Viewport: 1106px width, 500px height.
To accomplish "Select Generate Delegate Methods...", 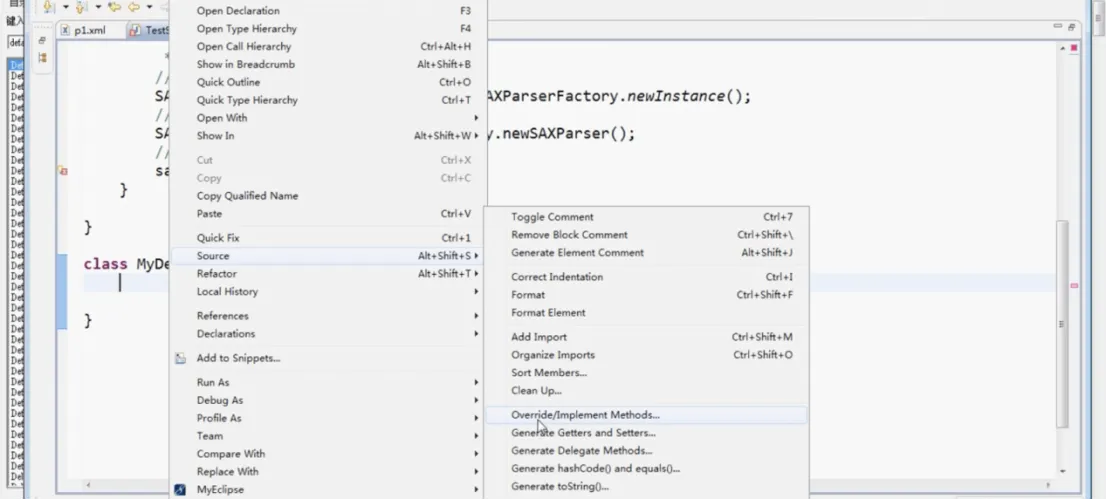I will [x=646, y=451].
